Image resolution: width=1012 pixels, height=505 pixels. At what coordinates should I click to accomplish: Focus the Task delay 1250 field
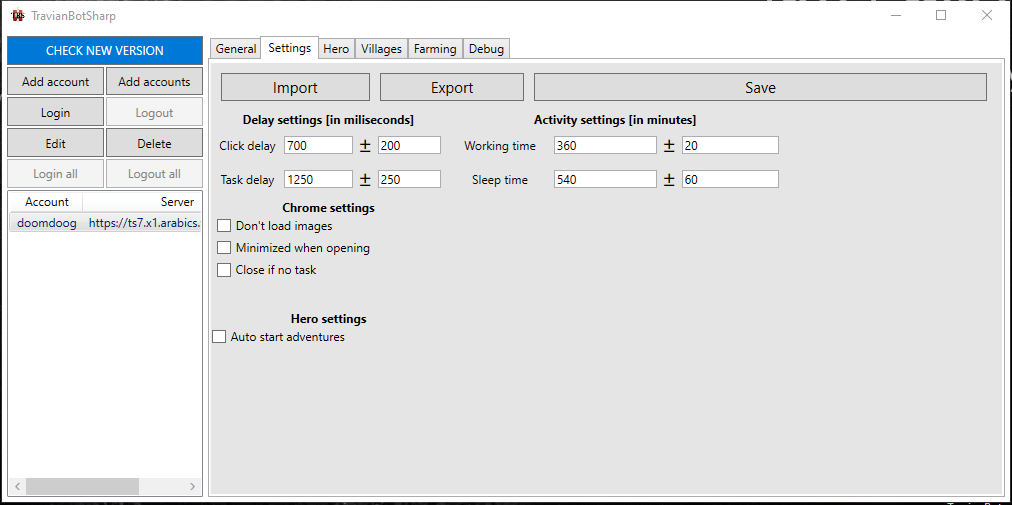click(318, 180)
